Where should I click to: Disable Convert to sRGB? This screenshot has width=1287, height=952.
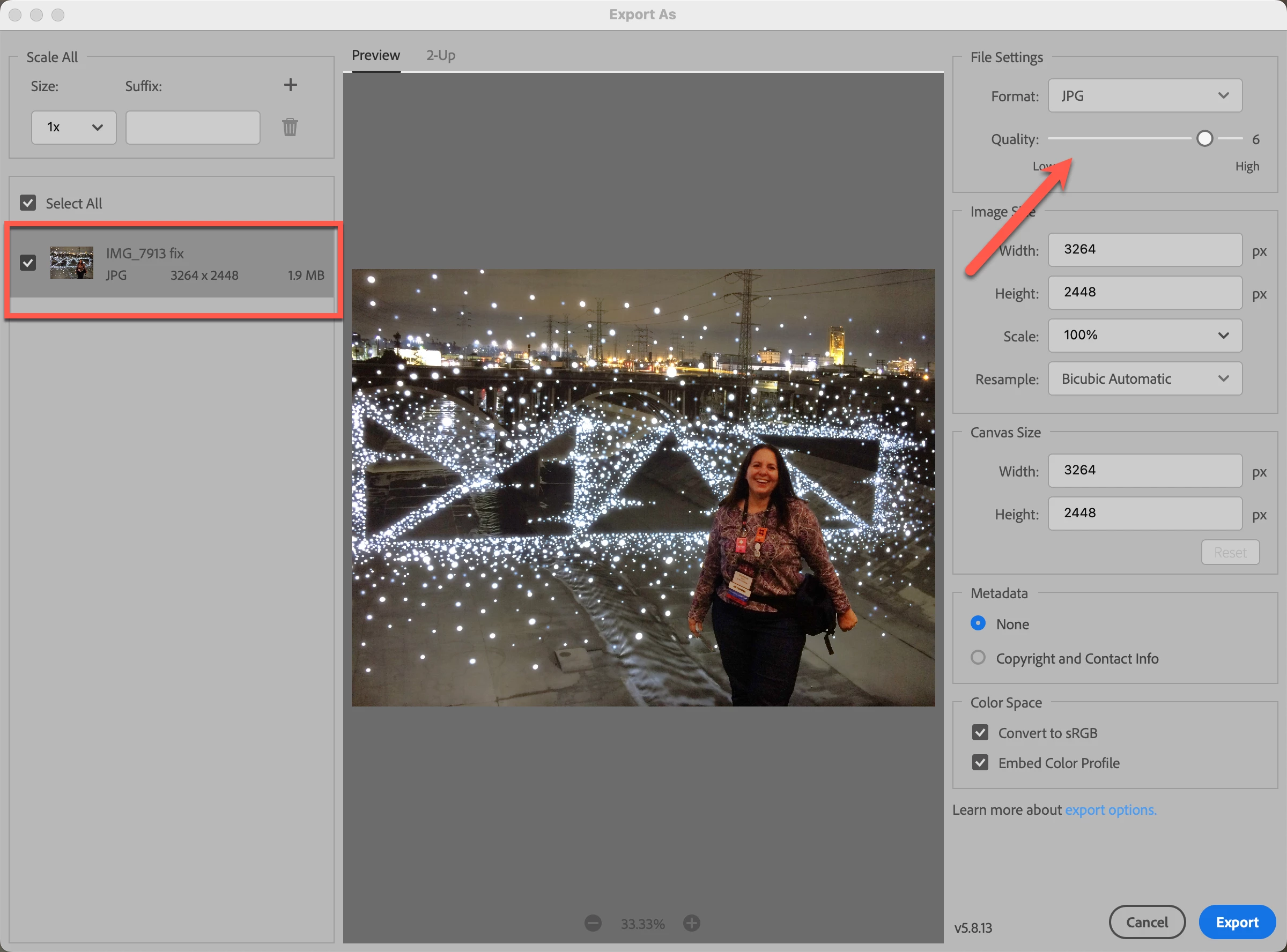(980, 732)
